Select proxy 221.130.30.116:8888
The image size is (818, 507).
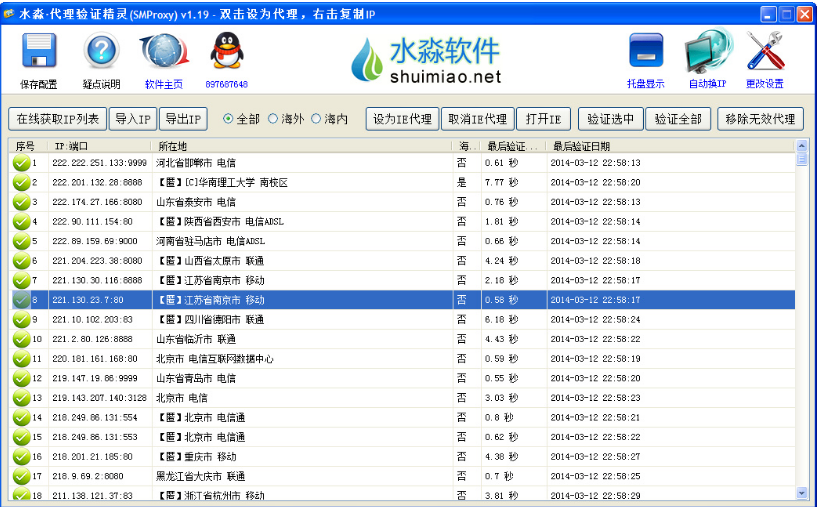(97, 280)
